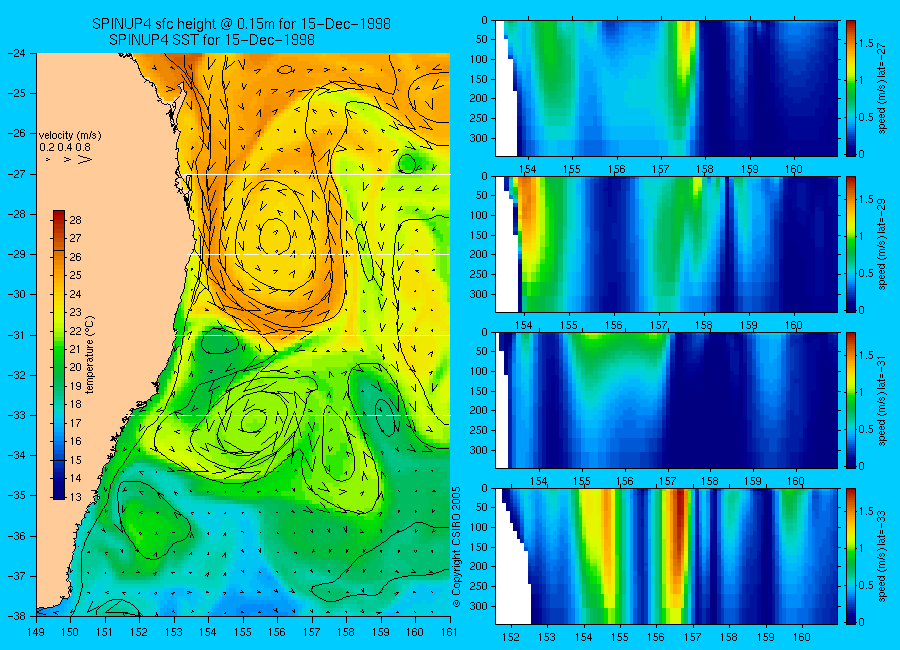
Task: Click the '-31' latitude label on the map axis
Action: 15,335
